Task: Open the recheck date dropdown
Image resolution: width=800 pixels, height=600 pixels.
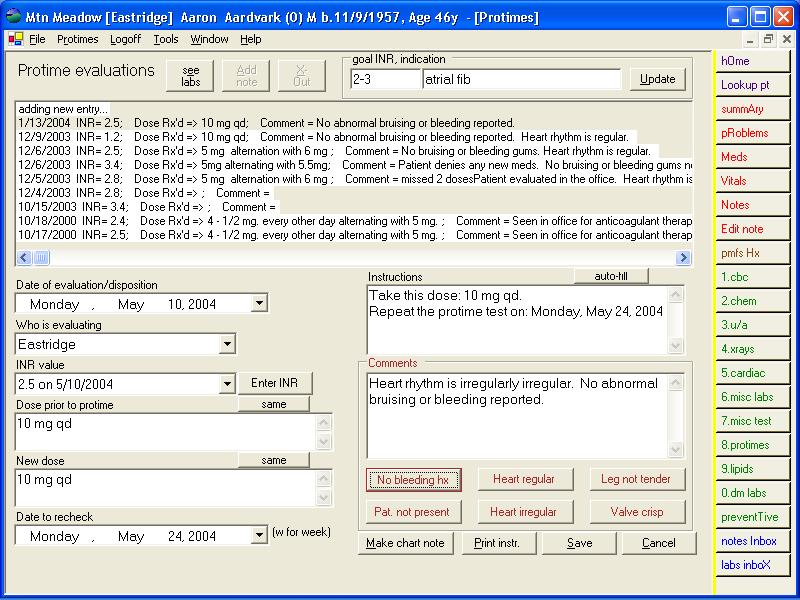Action: 259,536
